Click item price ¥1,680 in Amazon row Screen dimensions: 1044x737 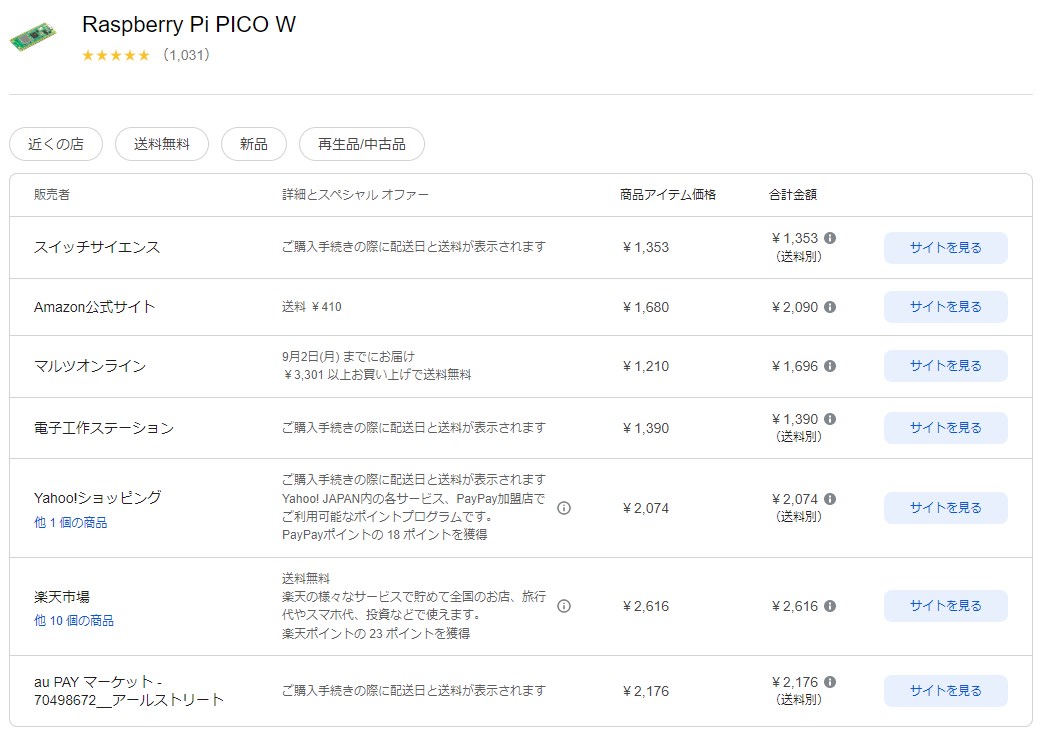click(x=646, y=307)
